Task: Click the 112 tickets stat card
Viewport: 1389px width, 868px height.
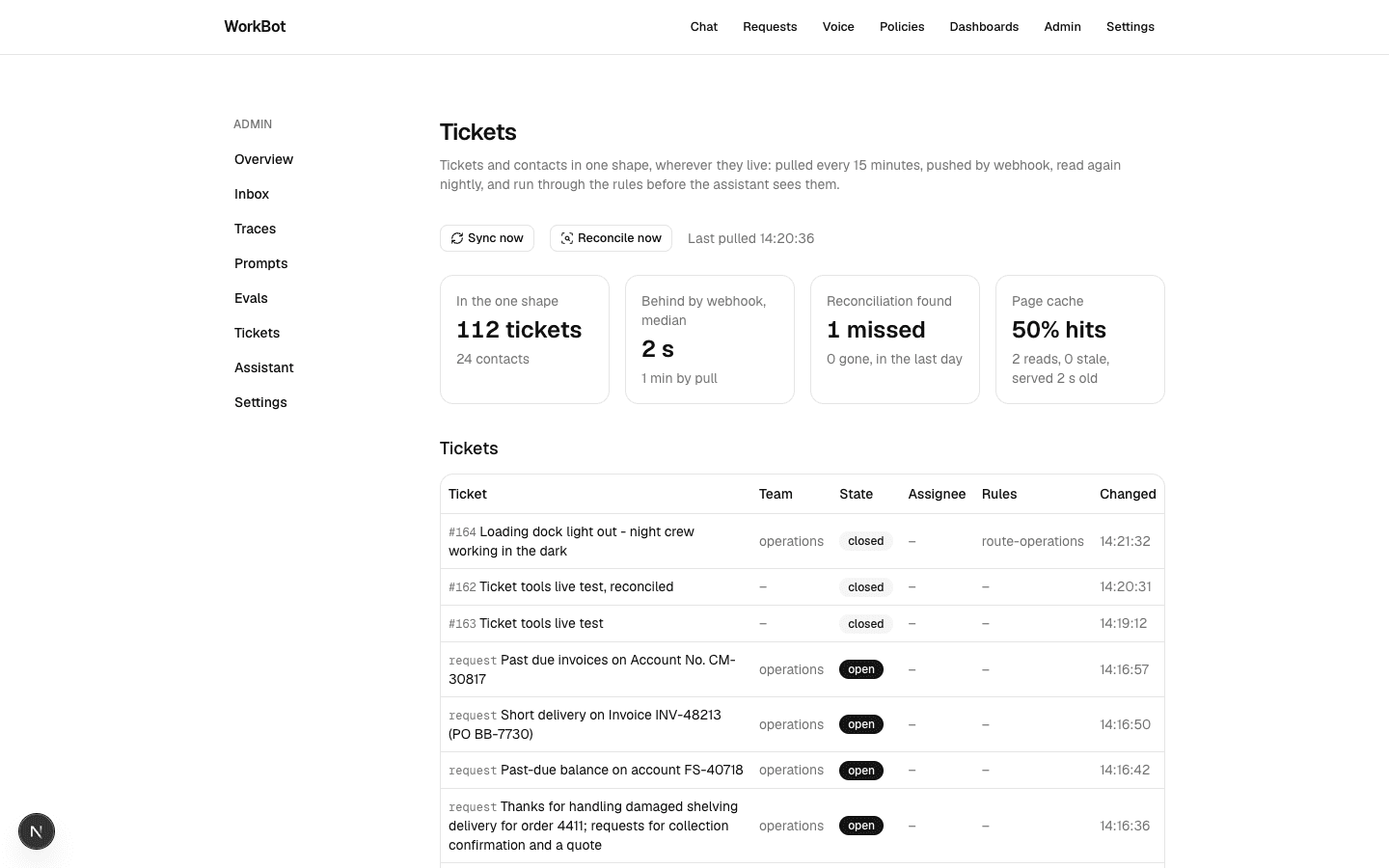Action: (x=525, y=339)
